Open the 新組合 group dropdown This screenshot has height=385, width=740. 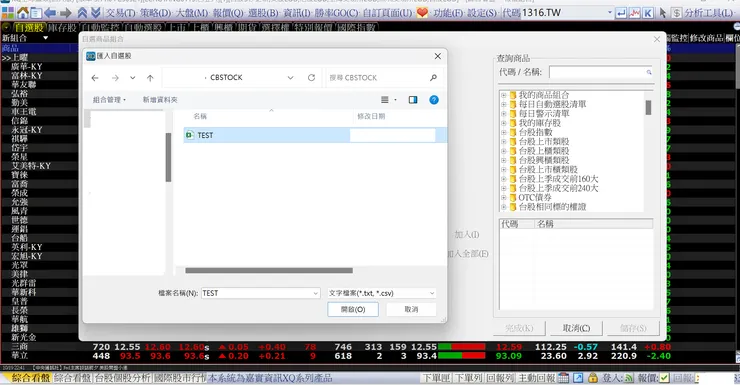pos(46,38)
